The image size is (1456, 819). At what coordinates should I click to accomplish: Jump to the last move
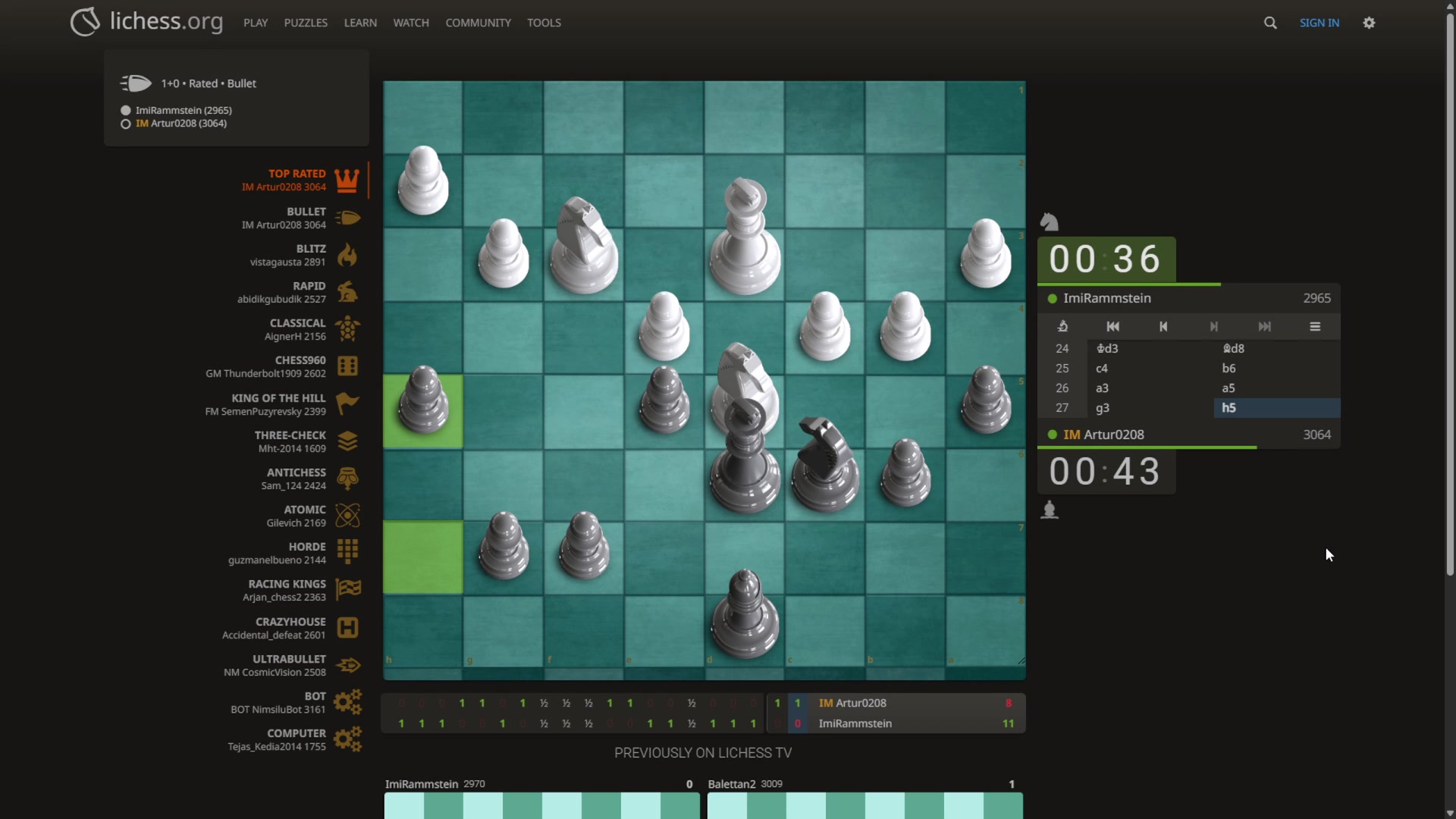click(x=1264, y=327)
